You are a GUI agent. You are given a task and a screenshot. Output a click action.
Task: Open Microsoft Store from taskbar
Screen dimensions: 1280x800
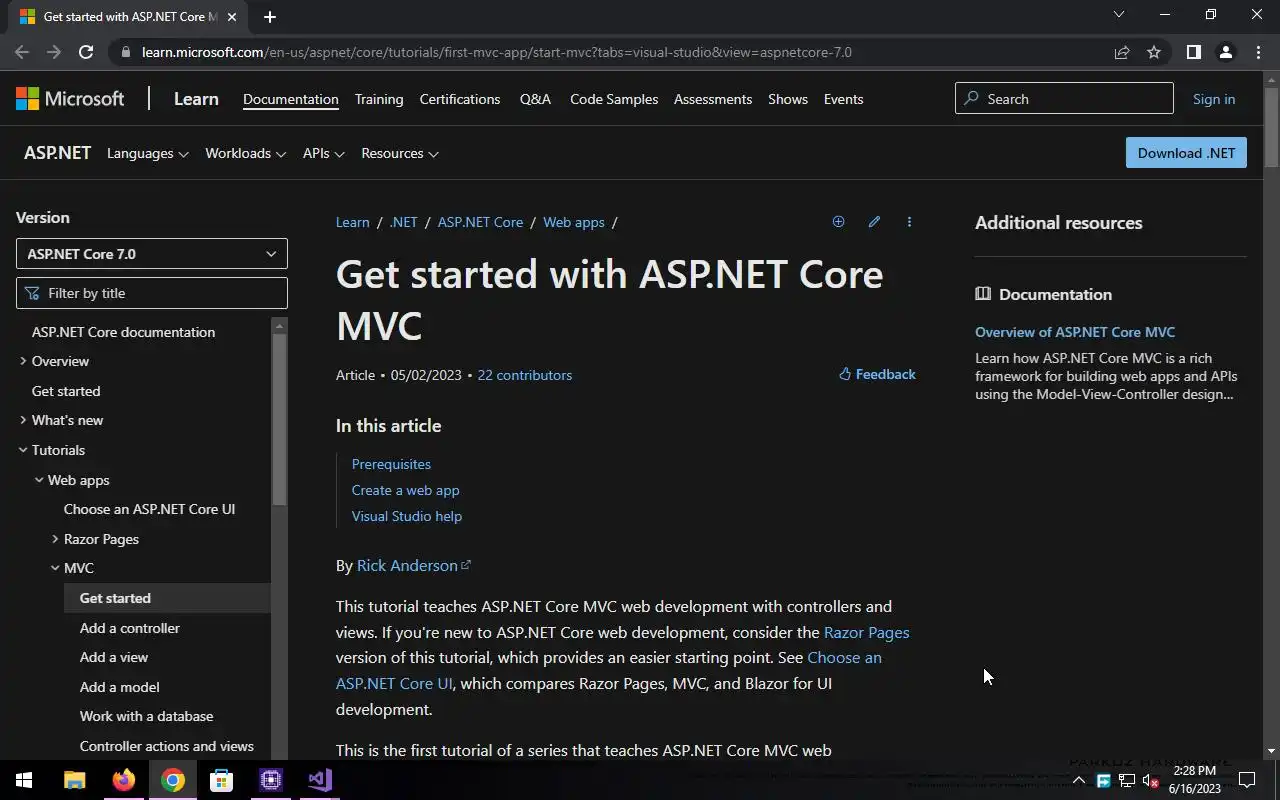(x=222, y=780)
